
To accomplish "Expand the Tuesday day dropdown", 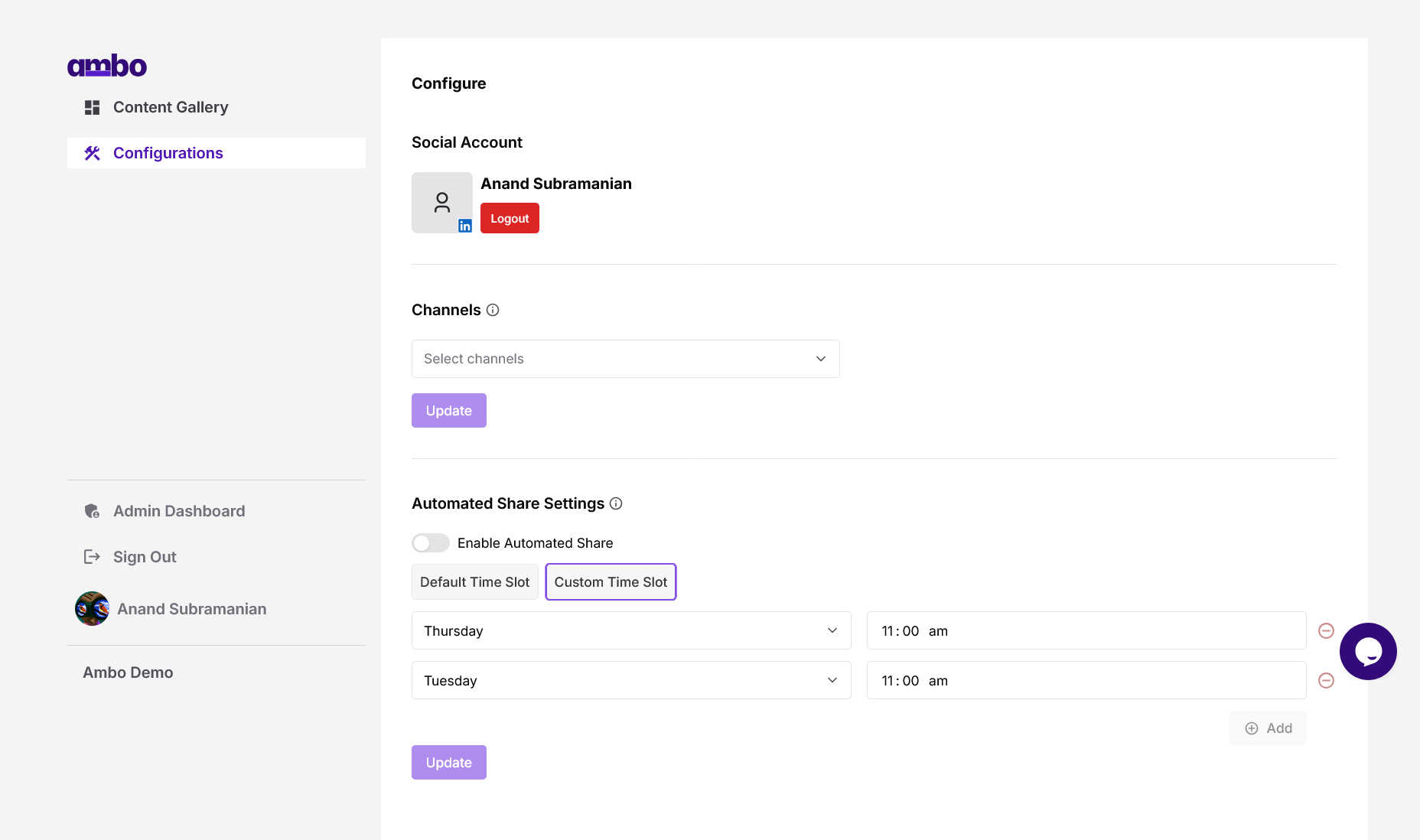I will coord(631,680).
